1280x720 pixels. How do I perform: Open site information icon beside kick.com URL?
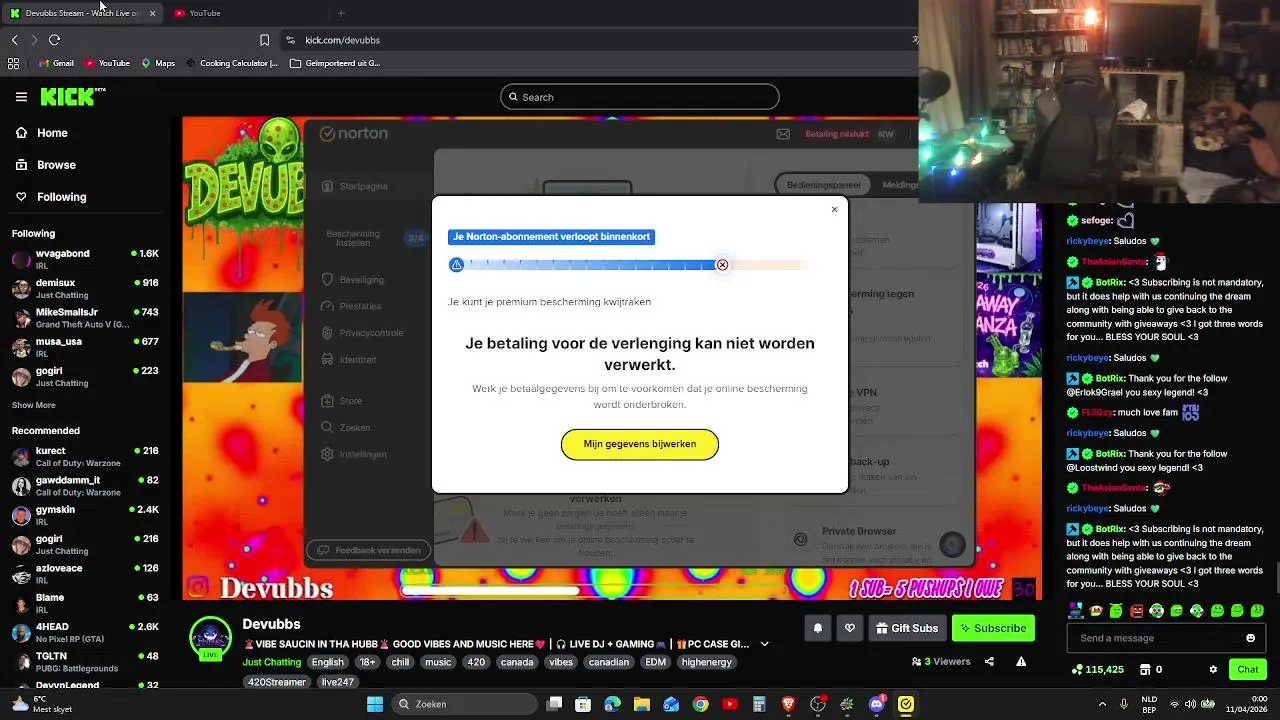click(290, 40)
